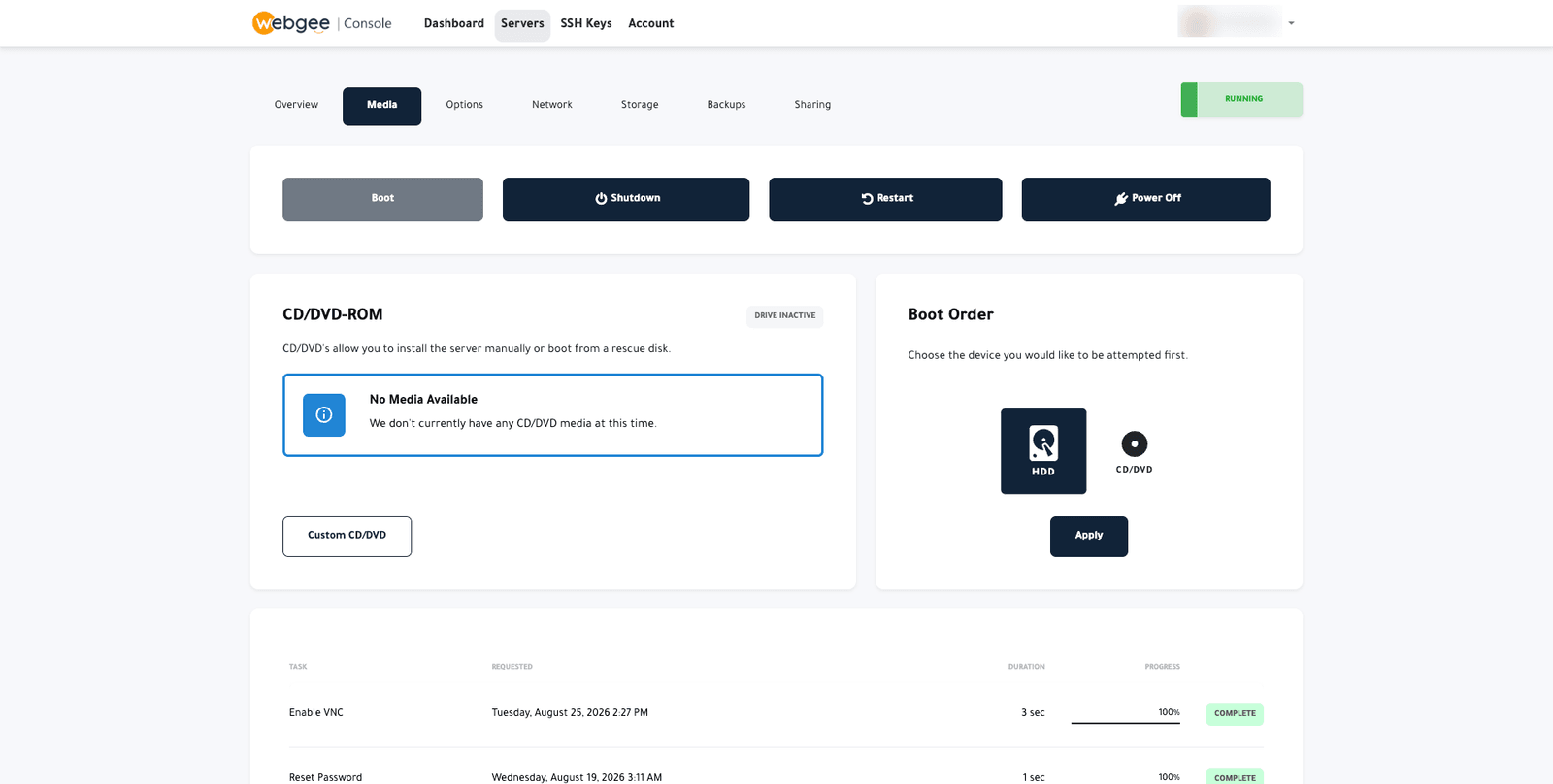
Task: Apply the selected boot order
Action: pos(1089,536)
